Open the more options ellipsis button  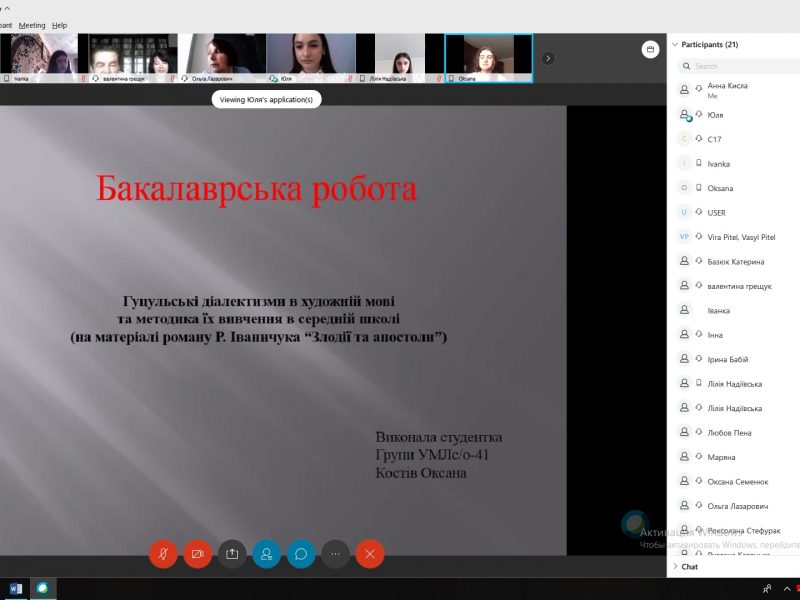(x=336, y=553)
